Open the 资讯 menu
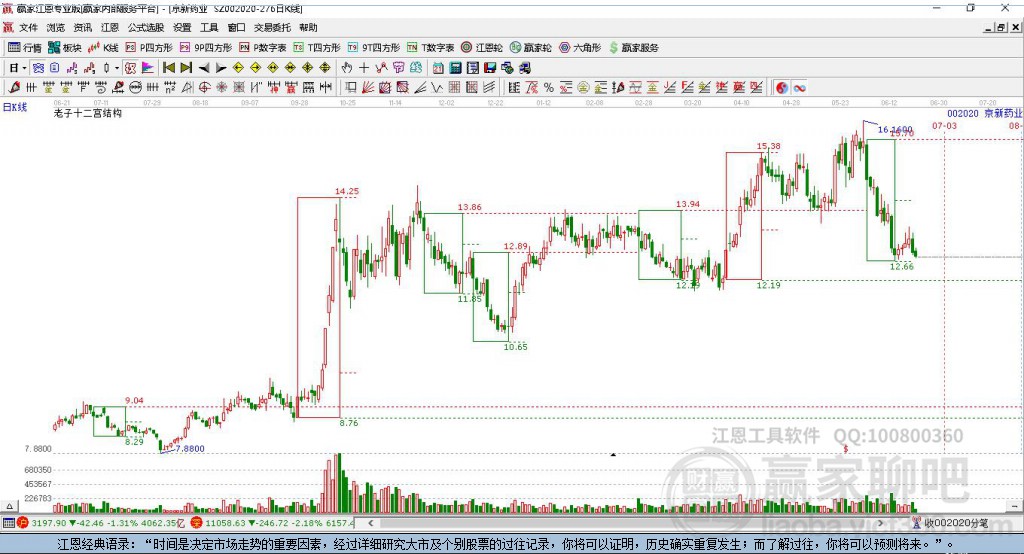 pos(82,27)
